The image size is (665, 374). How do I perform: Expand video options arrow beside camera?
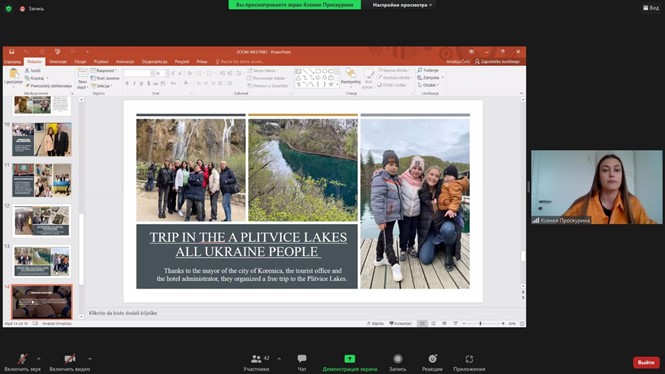[x=90, y=359]
